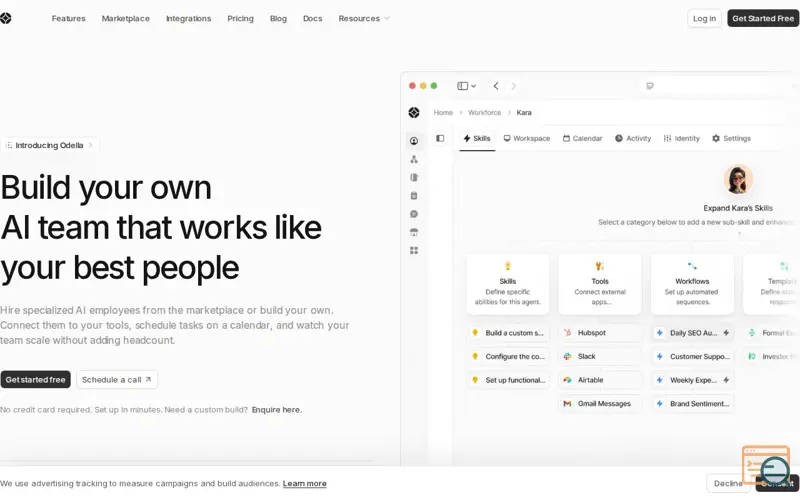Switch to the Settings tab

point(731,138)
